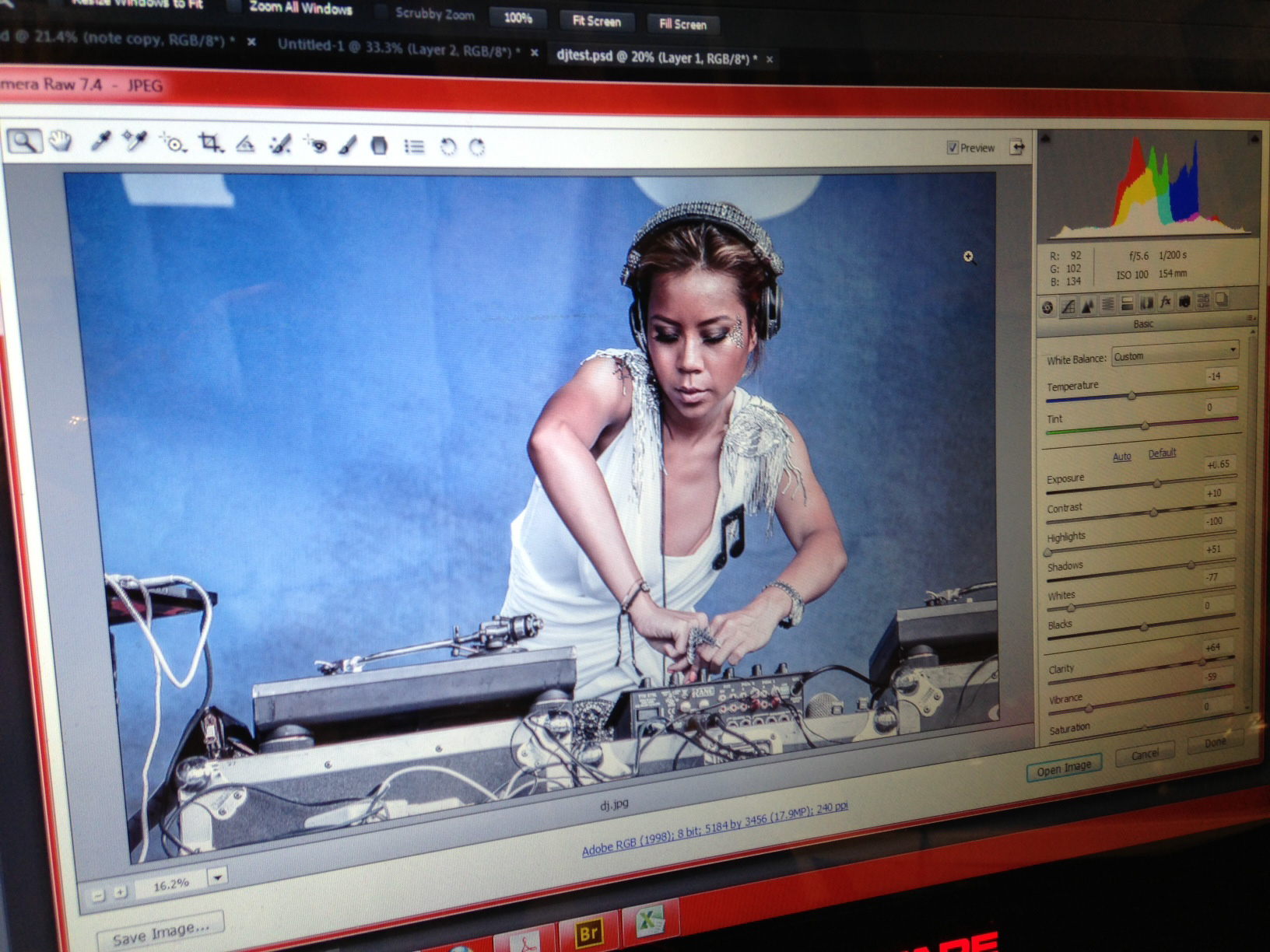Click the Done button

(1215, 743)
